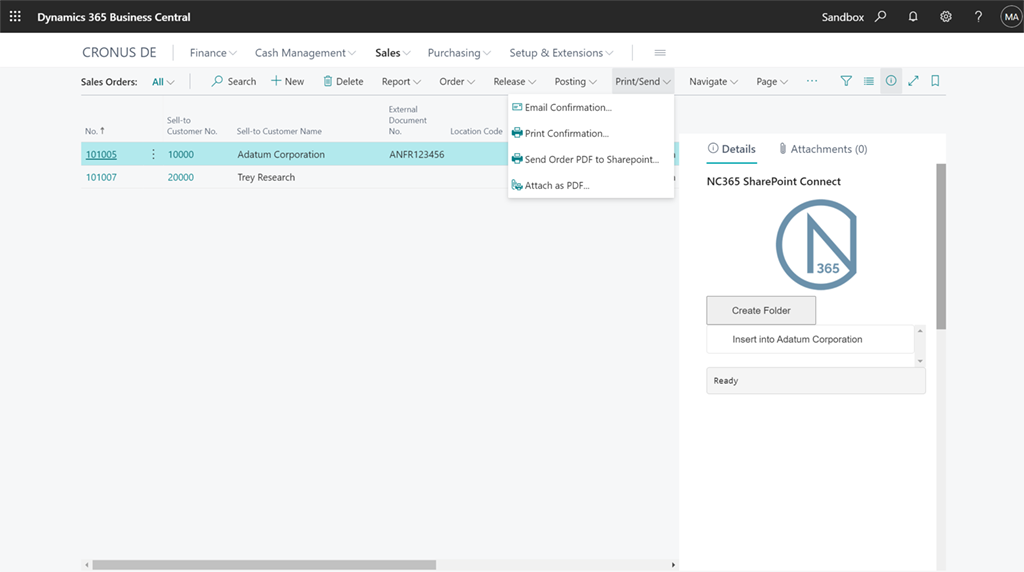
Task: Open the help question mark
Action: [x=978, y=16]
